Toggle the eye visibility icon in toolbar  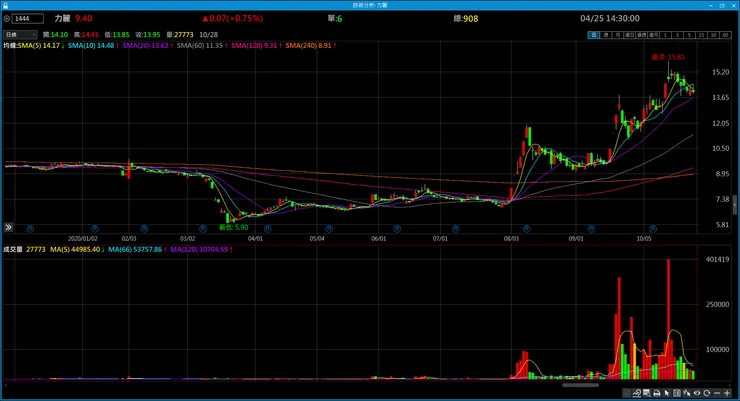[x=697, y=393]
